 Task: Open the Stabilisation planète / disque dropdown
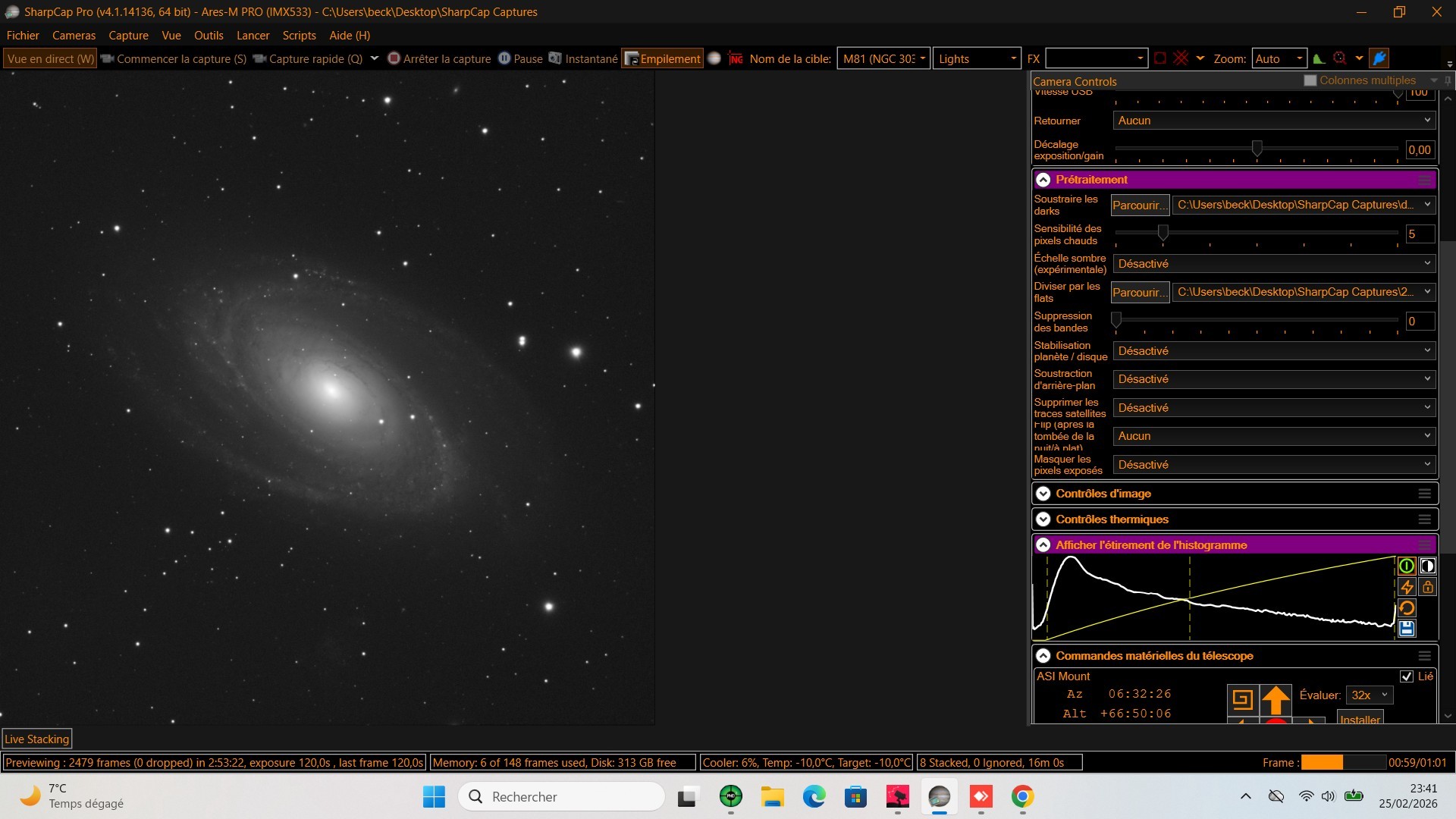click(x=1274, y=351)
